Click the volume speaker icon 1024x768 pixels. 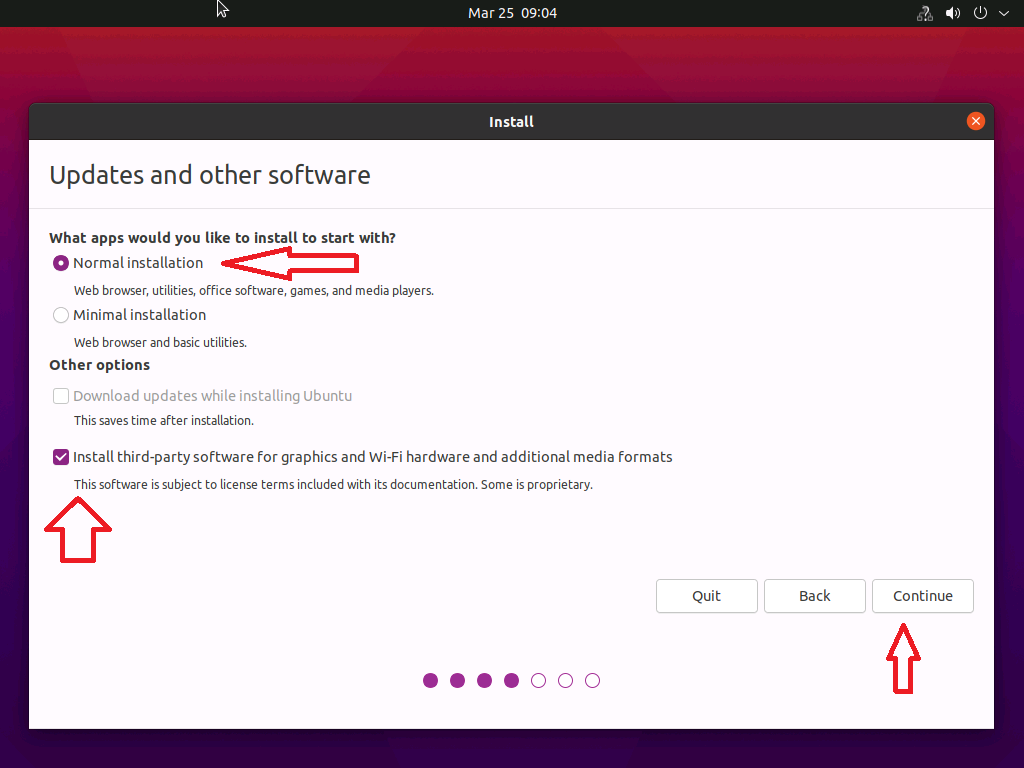(953, 14)
